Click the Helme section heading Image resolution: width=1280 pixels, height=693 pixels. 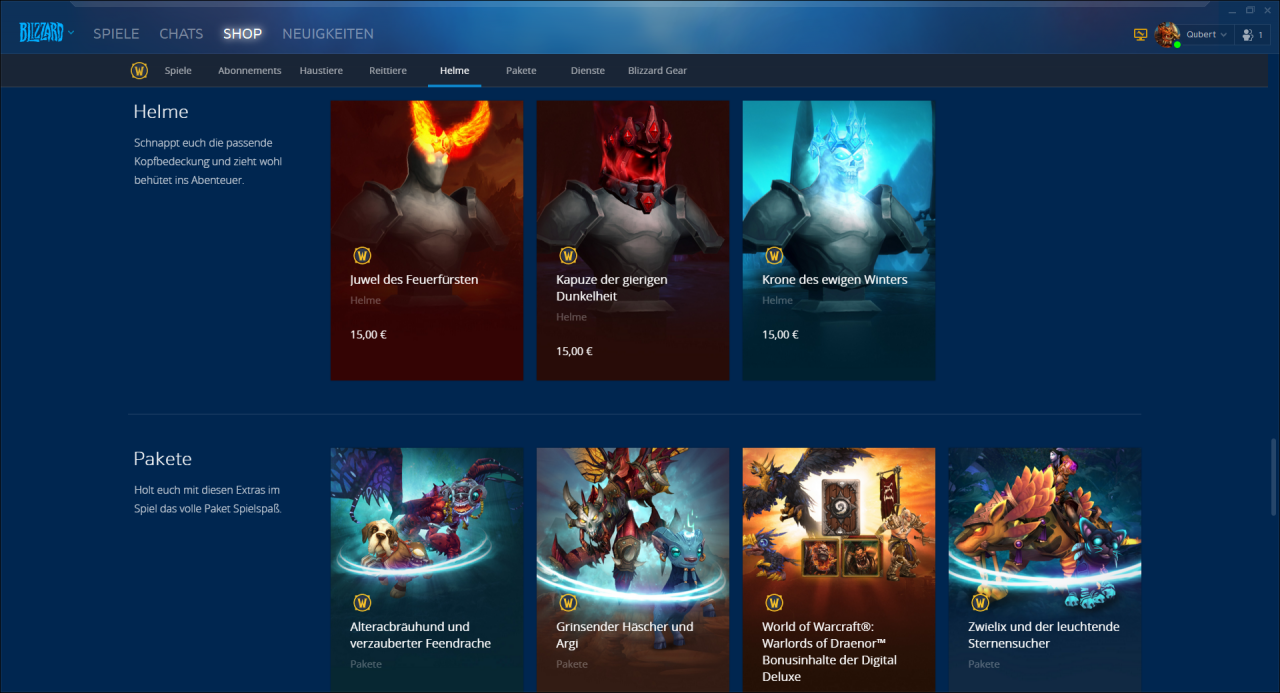point(161,111)
